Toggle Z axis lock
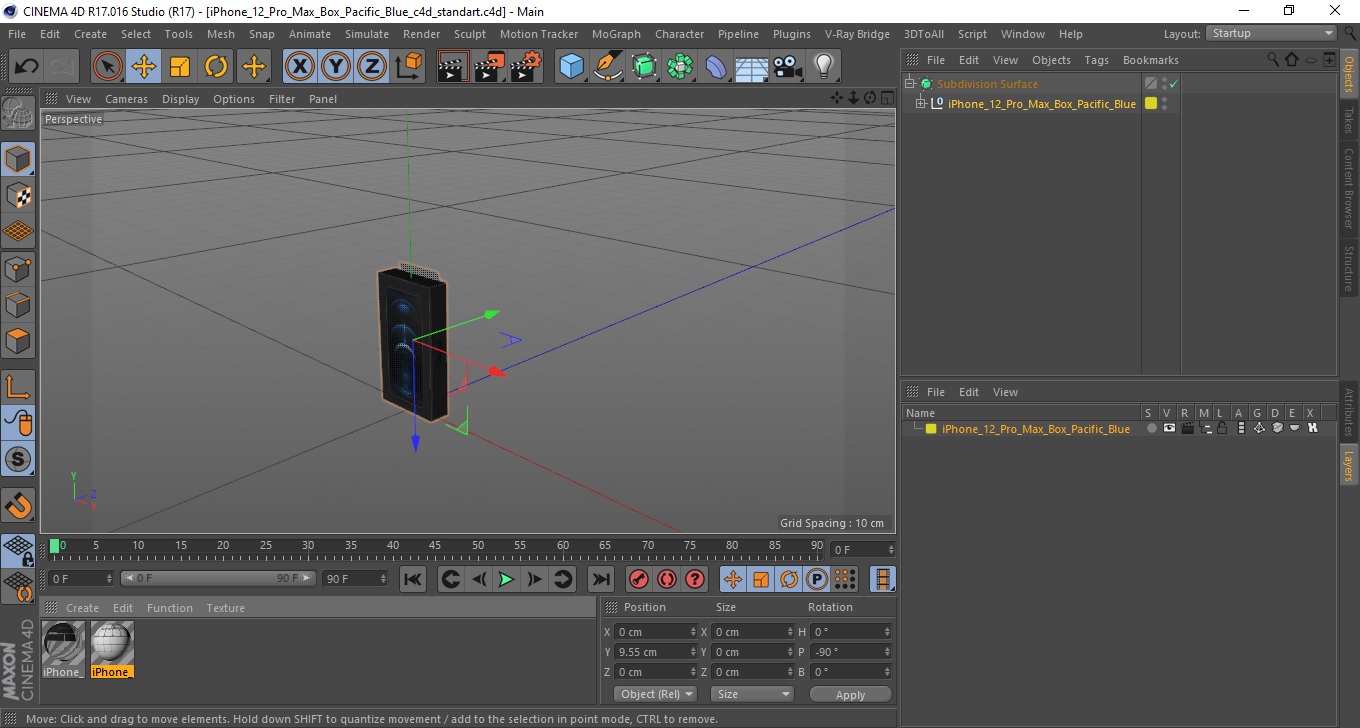Screen dimensions: 1360x728 coord(372,67)
